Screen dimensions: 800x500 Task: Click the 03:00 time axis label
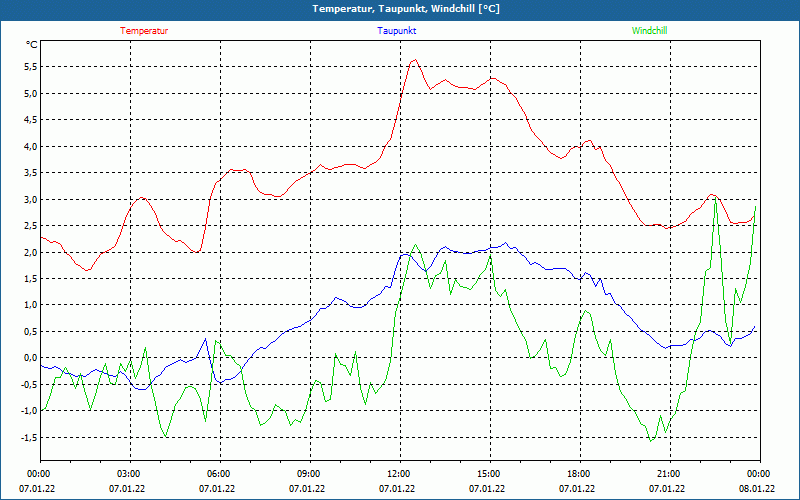tap(128, 474)
